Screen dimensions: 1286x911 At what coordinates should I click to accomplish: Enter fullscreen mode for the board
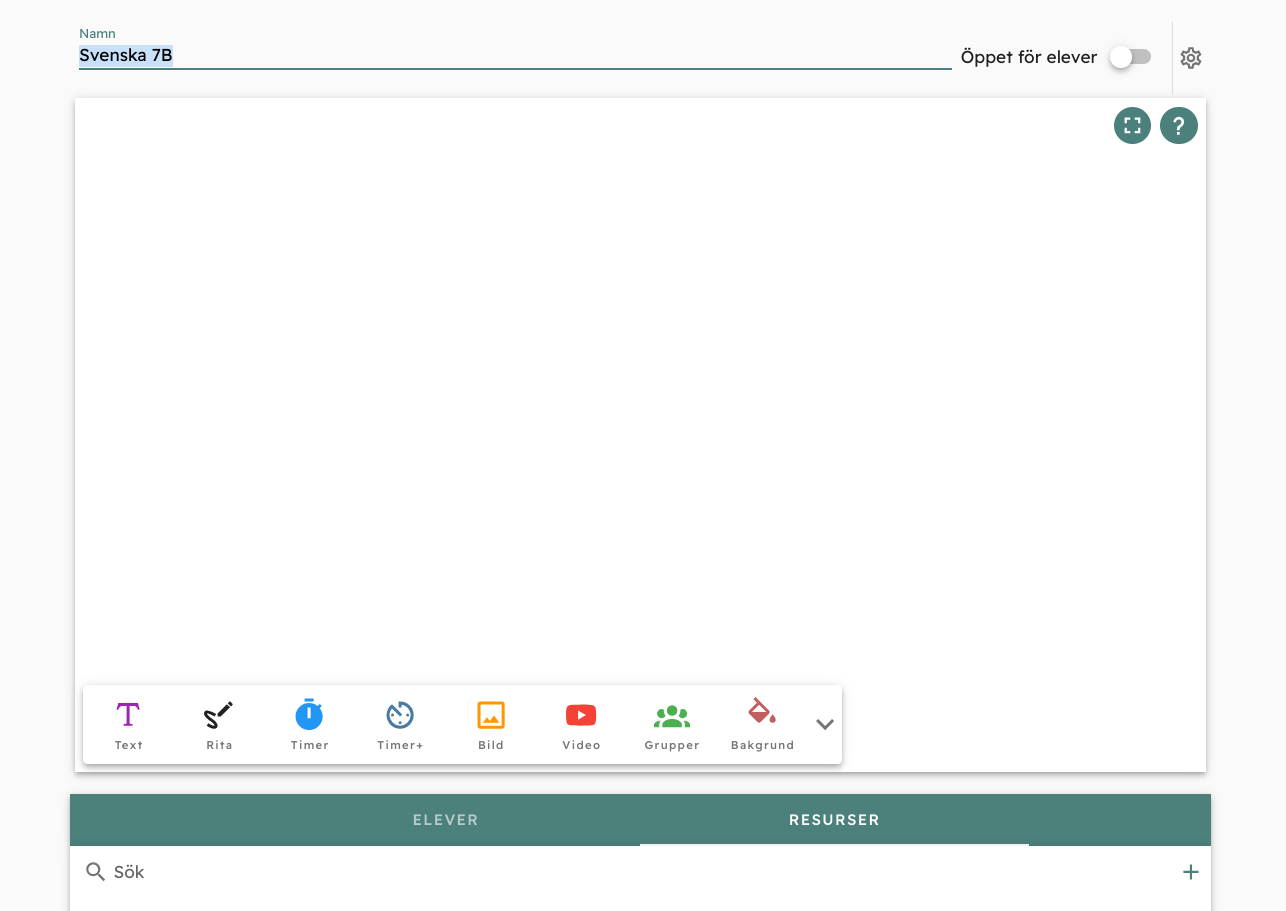1132,126
